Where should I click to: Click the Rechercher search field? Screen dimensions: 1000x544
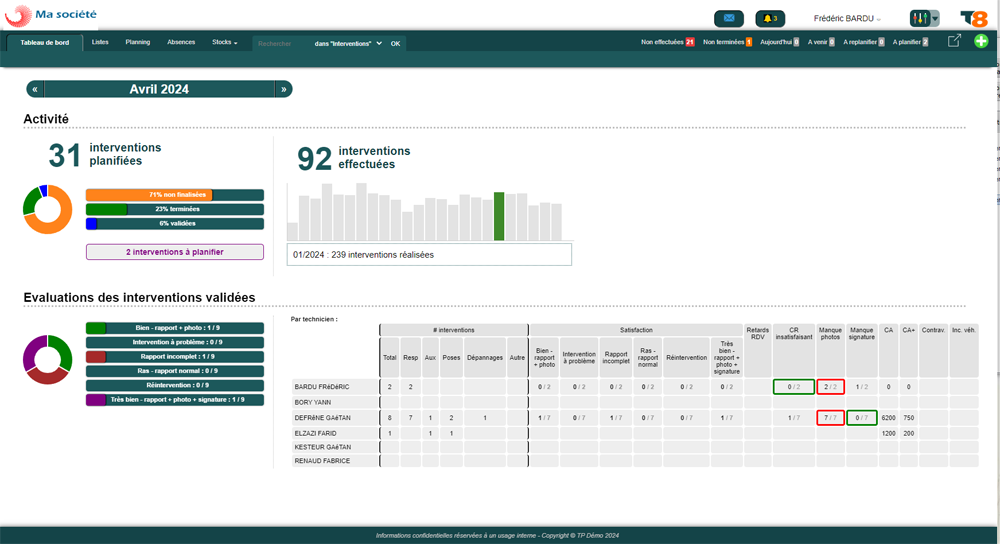click(281, 43)
